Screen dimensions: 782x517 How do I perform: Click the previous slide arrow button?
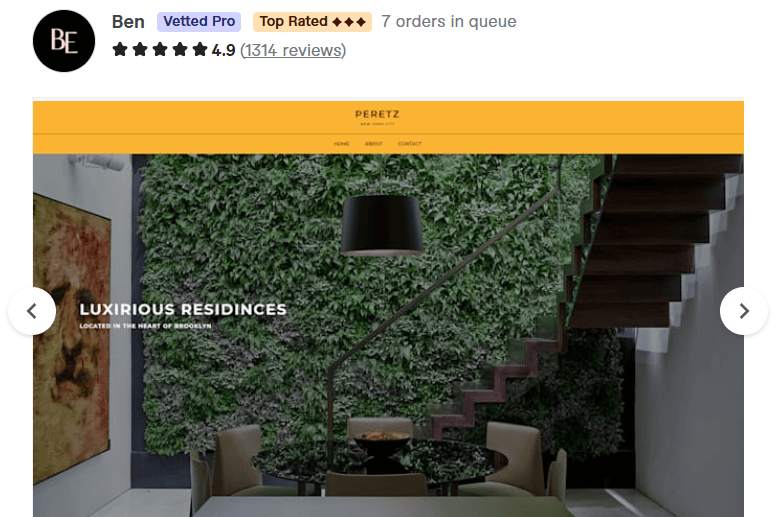[x=32, y=311]
